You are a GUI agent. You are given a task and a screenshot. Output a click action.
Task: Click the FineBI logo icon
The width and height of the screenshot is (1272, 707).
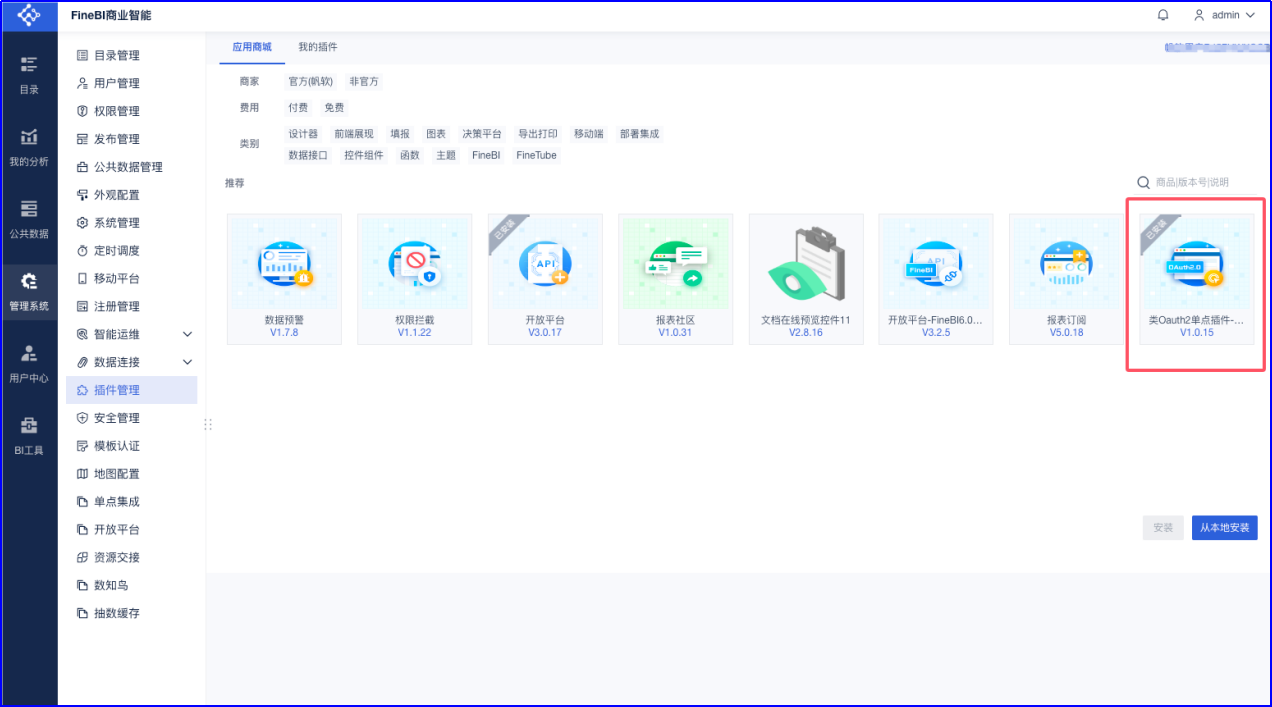[29, 15]
